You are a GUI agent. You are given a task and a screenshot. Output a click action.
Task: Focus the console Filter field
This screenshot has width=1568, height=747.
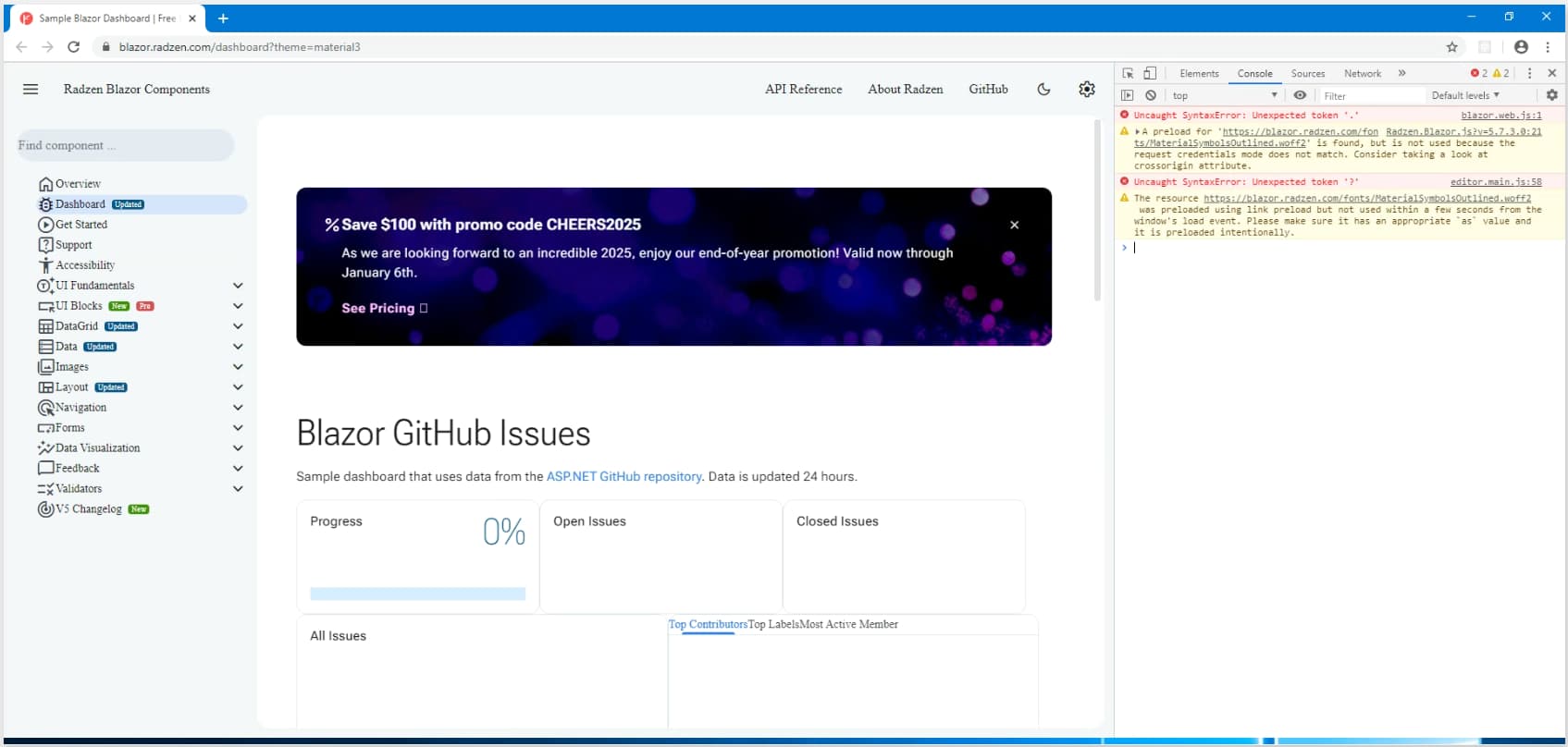1371,95
